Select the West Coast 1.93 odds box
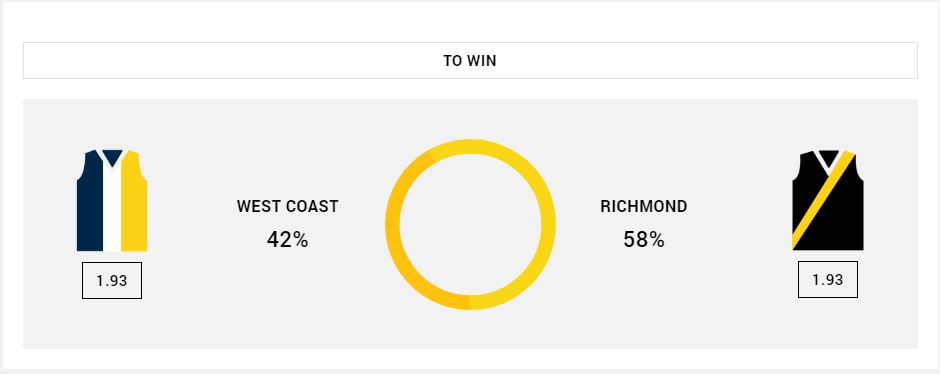 click(x=112, y=280)
